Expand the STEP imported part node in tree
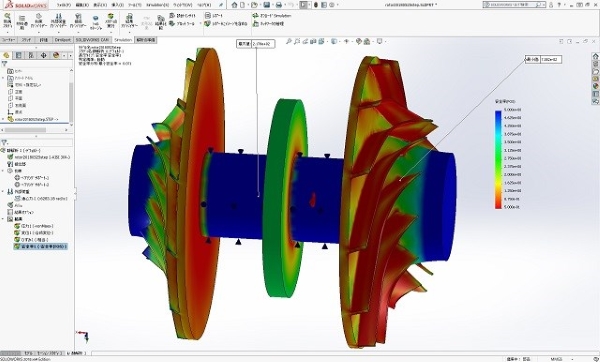 pyautogui.click(x=3, y=119)
